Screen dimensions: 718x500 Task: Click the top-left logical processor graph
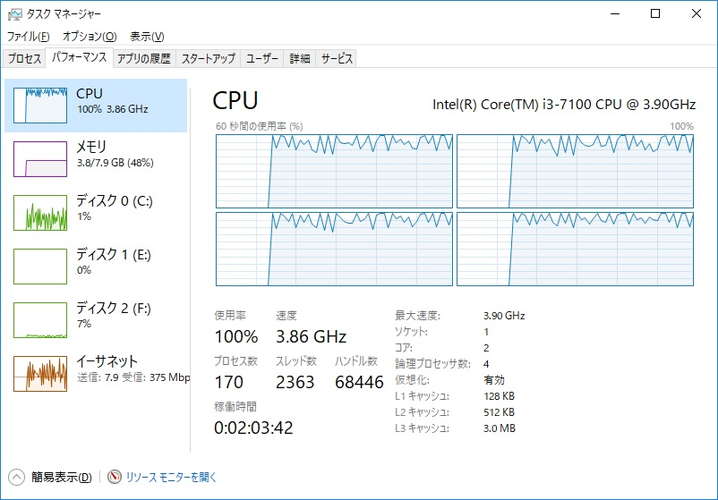334,171
